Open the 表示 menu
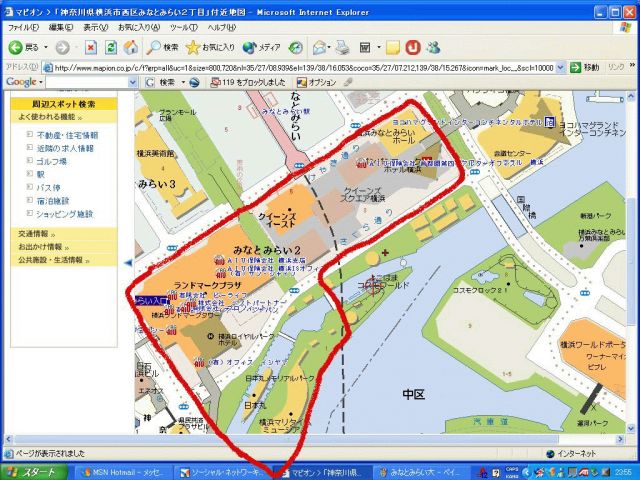The image size is (640, 480). pyautogui.click(x=96, y=27)
